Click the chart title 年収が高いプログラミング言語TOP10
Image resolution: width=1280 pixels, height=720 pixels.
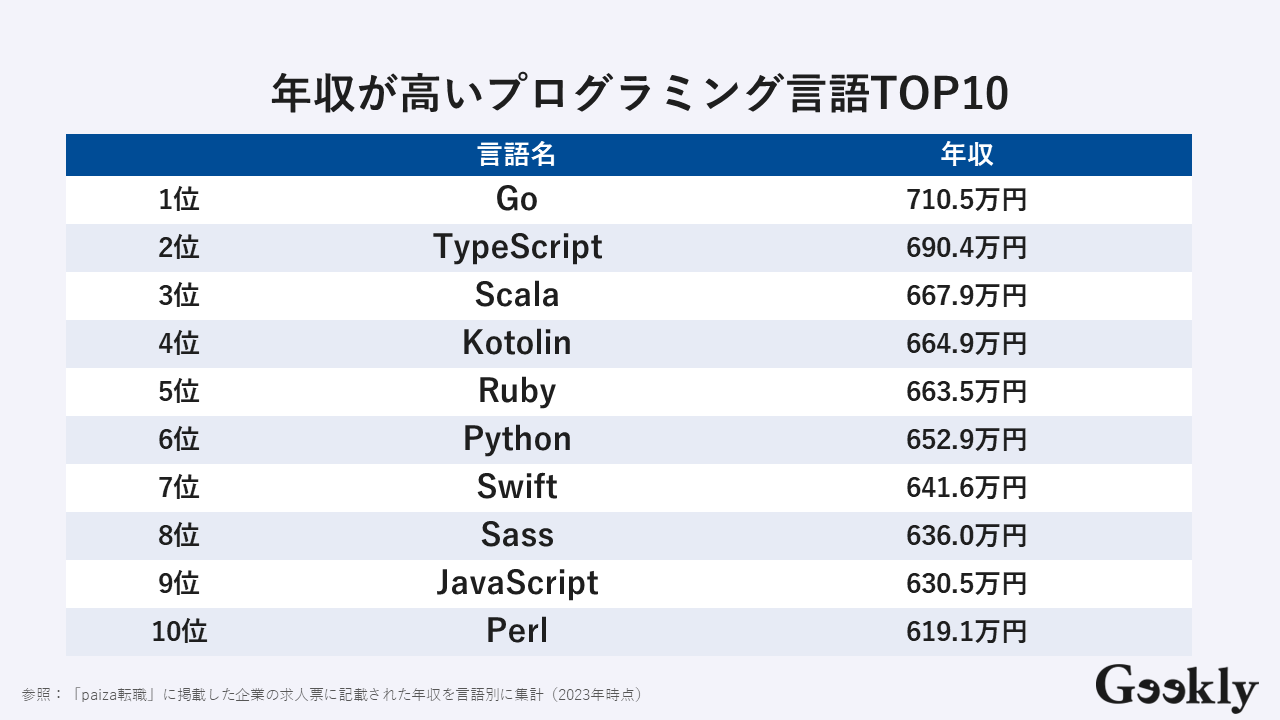click(x=640, y=95)
